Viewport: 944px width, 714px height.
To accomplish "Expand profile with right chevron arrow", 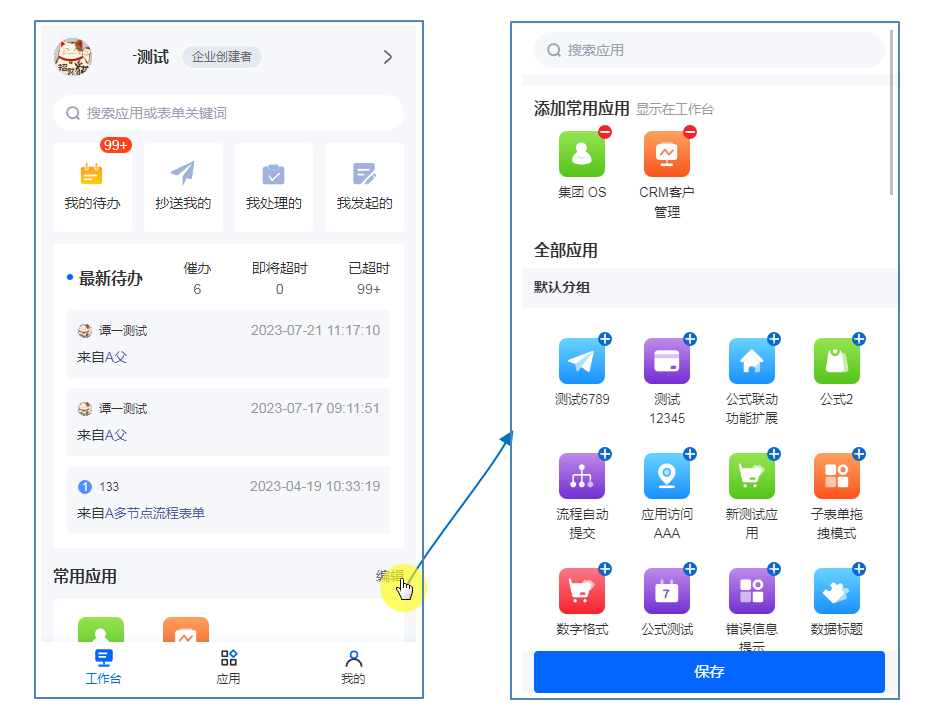I will click(388, 57).
